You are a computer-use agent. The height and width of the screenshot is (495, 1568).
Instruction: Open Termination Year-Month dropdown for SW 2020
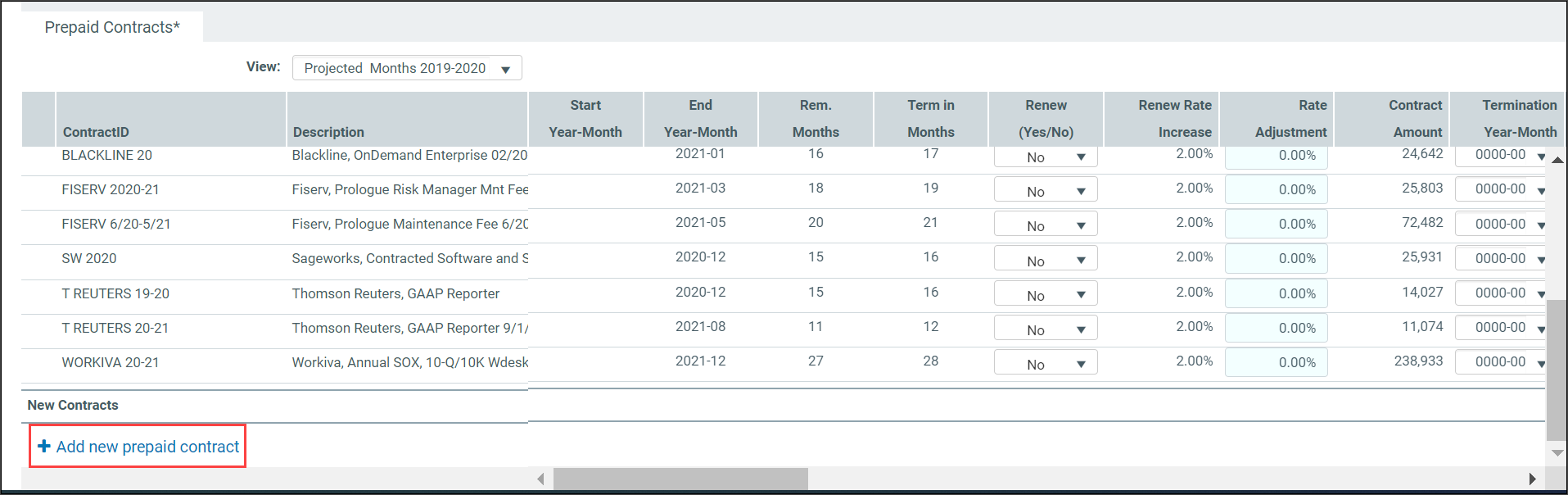pos(1501,258)
